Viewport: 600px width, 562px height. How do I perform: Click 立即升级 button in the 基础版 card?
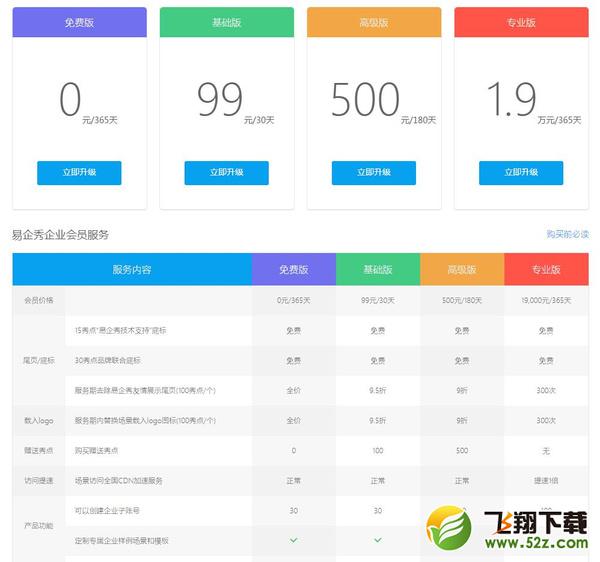click(227, 173)
